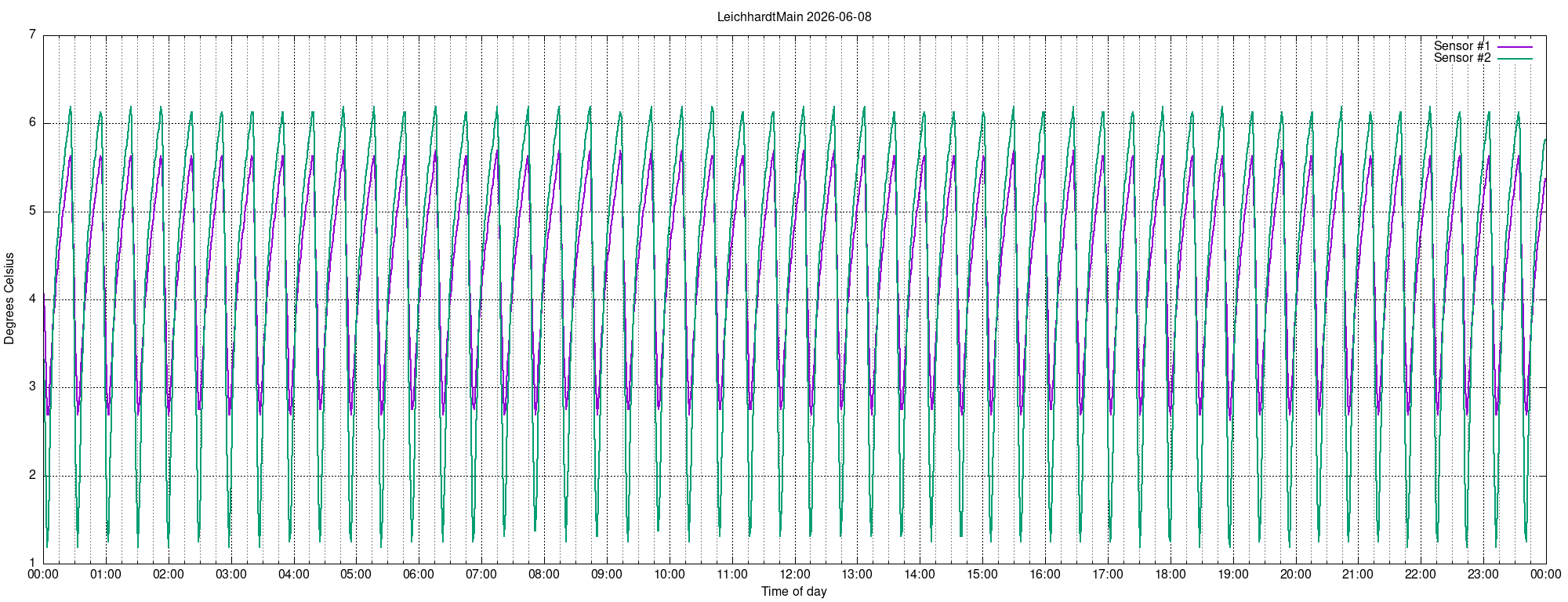Click the 6 value on temperature axis
1568x602 pixels.
(x=33, y=122)
